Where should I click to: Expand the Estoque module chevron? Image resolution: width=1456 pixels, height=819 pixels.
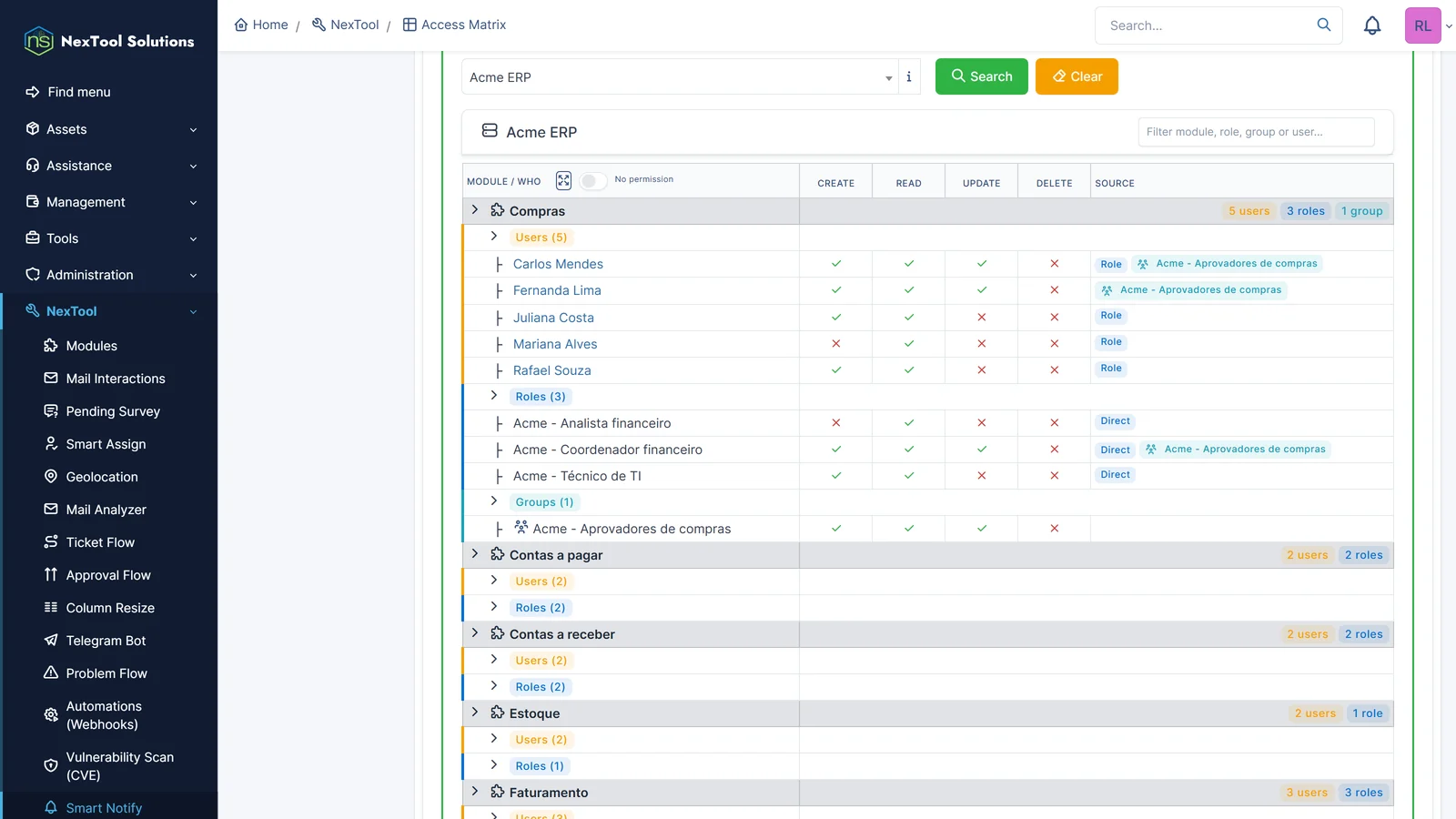pyautogui.click(x=474, y=713)
